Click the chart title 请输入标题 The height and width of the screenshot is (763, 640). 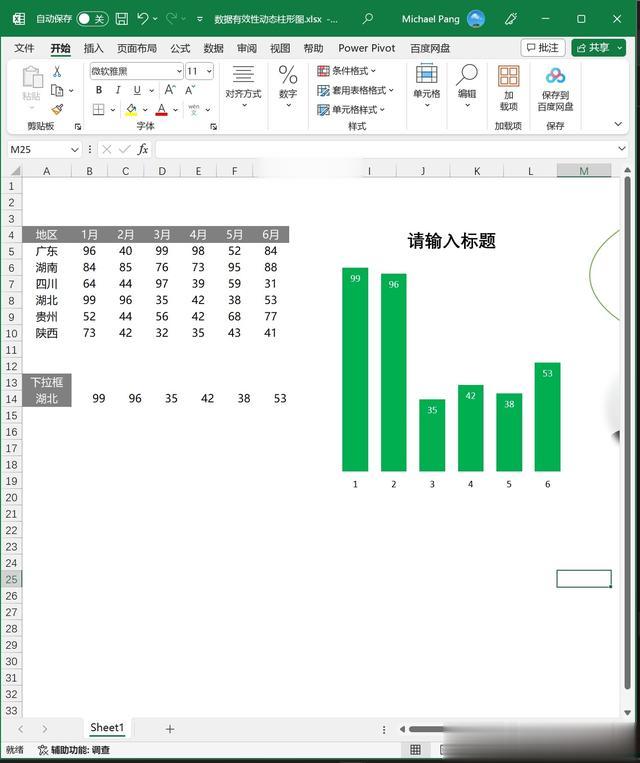coord(451,241)
